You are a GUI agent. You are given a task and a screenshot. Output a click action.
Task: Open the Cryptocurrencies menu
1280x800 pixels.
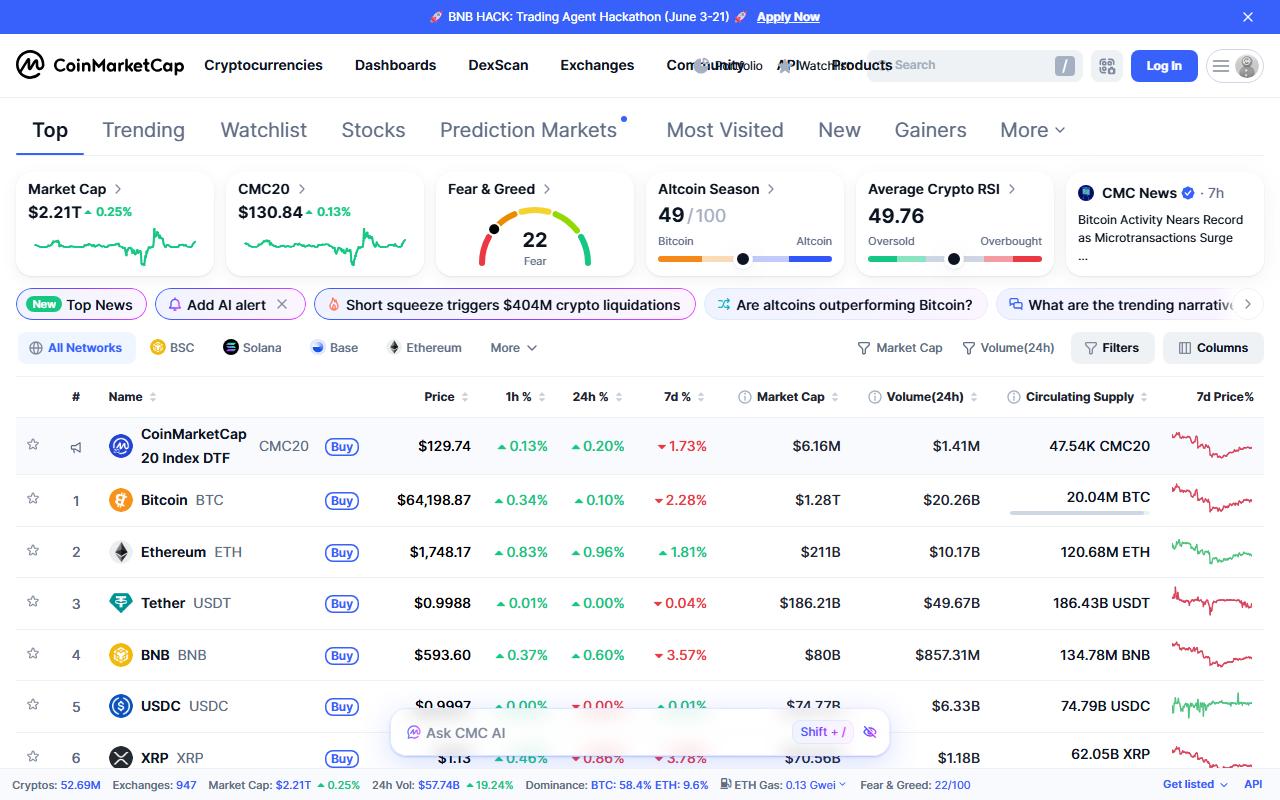tap(263, 65)
